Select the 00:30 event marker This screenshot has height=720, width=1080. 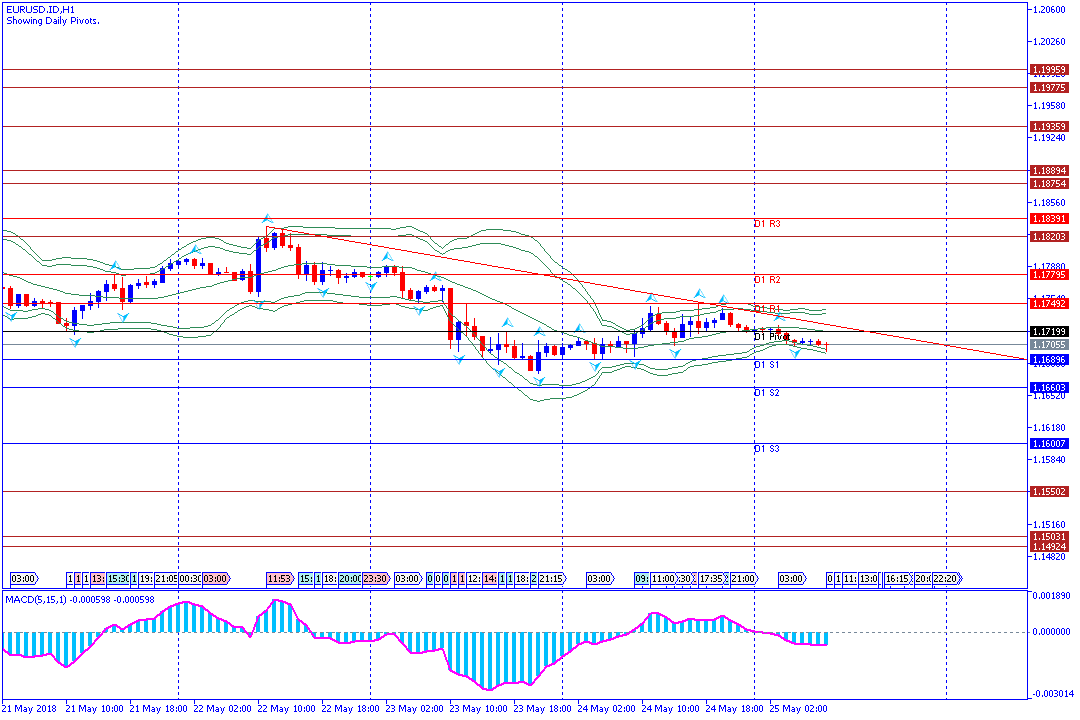click(x=189, y=579)
